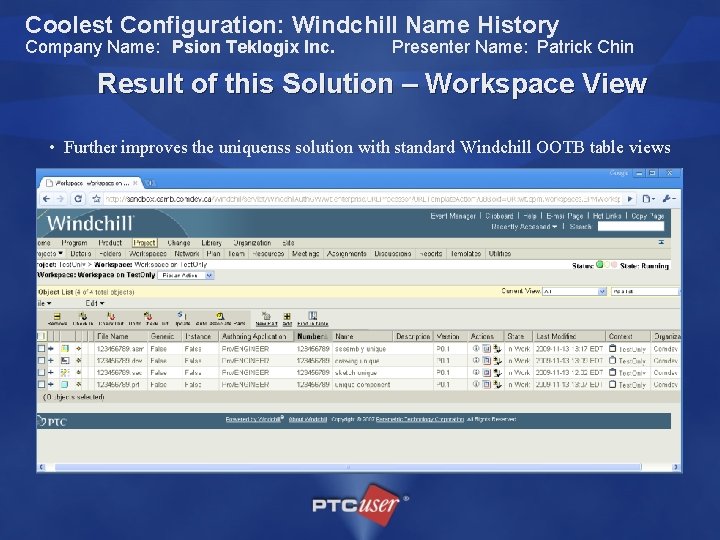The height and width of the screenshot is (540, 720).
Task: Select the checkbox for 123456789.prt
Action: tap(41, 384)
